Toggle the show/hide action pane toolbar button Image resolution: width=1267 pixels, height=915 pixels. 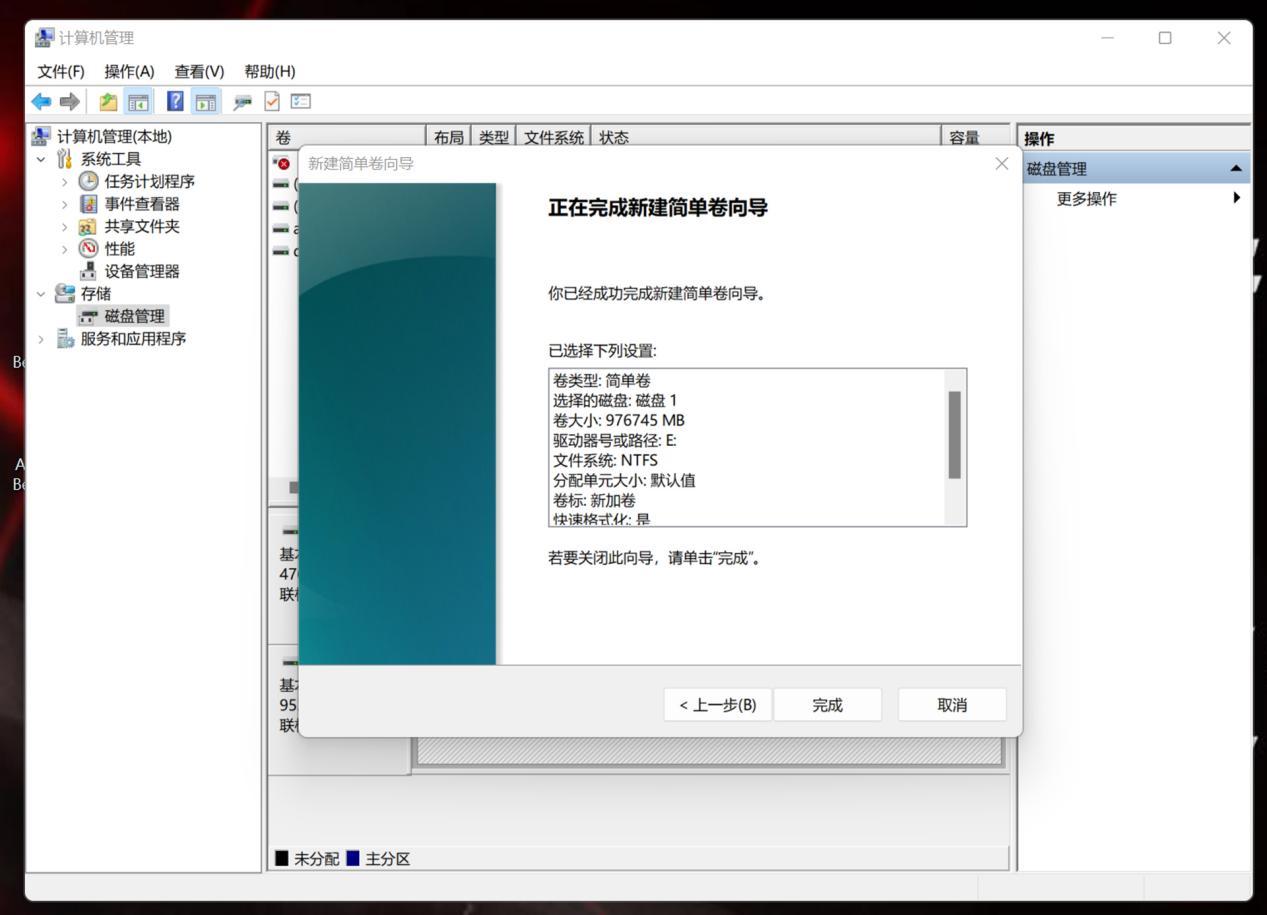tap(205, 100)
